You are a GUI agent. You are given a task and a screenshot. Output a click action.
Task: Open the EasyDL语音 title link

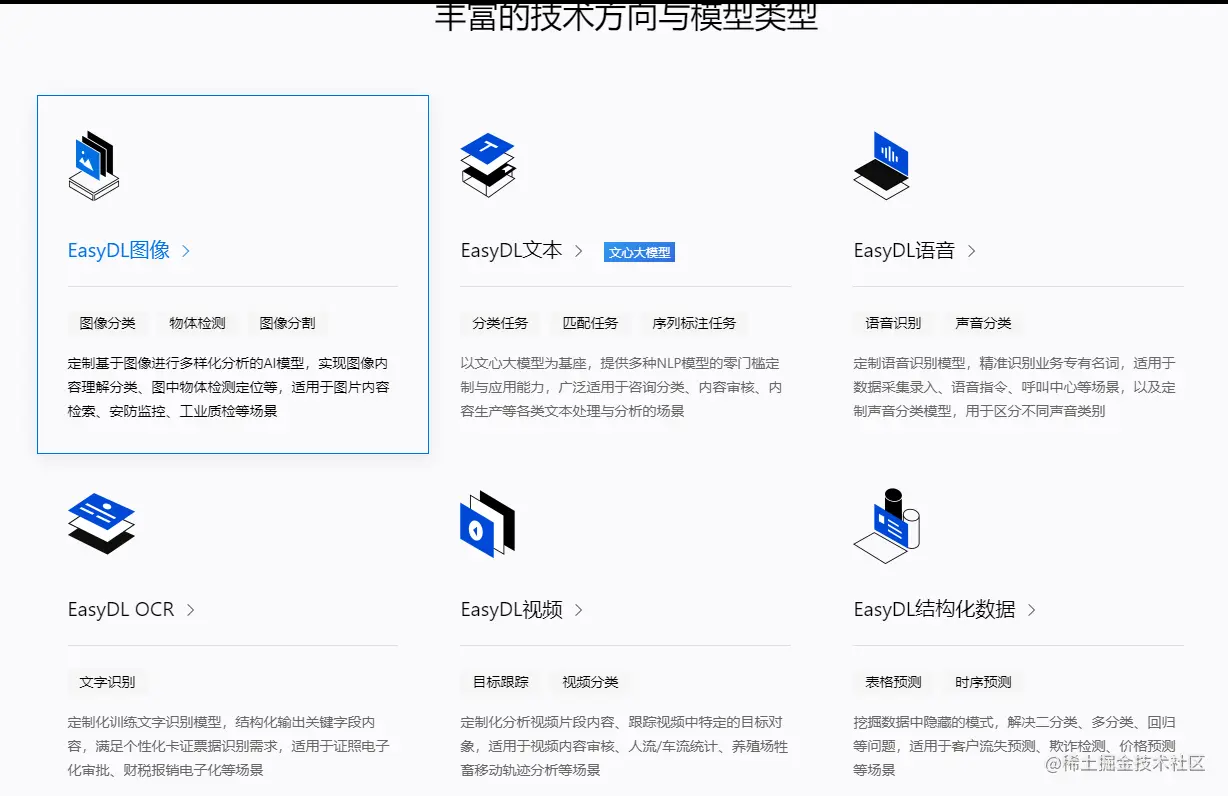tap(904, 250)
